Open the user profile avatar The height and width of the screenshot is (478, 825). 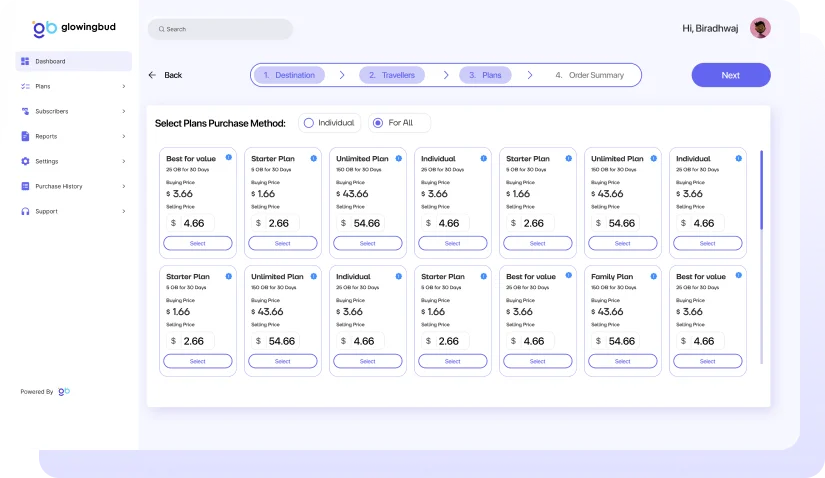pyautogui.click(x=760, y=29)
